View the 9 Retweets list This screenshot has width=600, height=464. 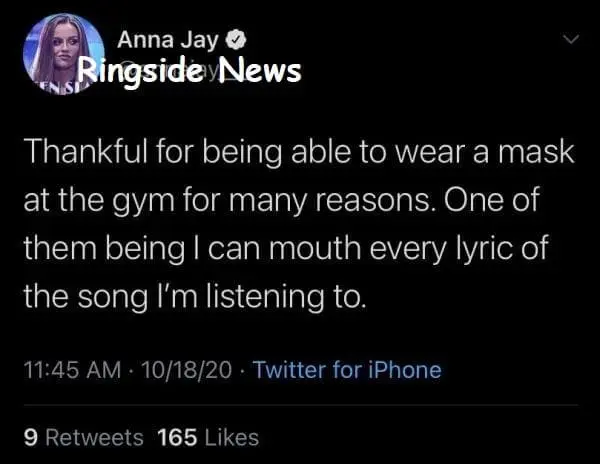[83, 437]
